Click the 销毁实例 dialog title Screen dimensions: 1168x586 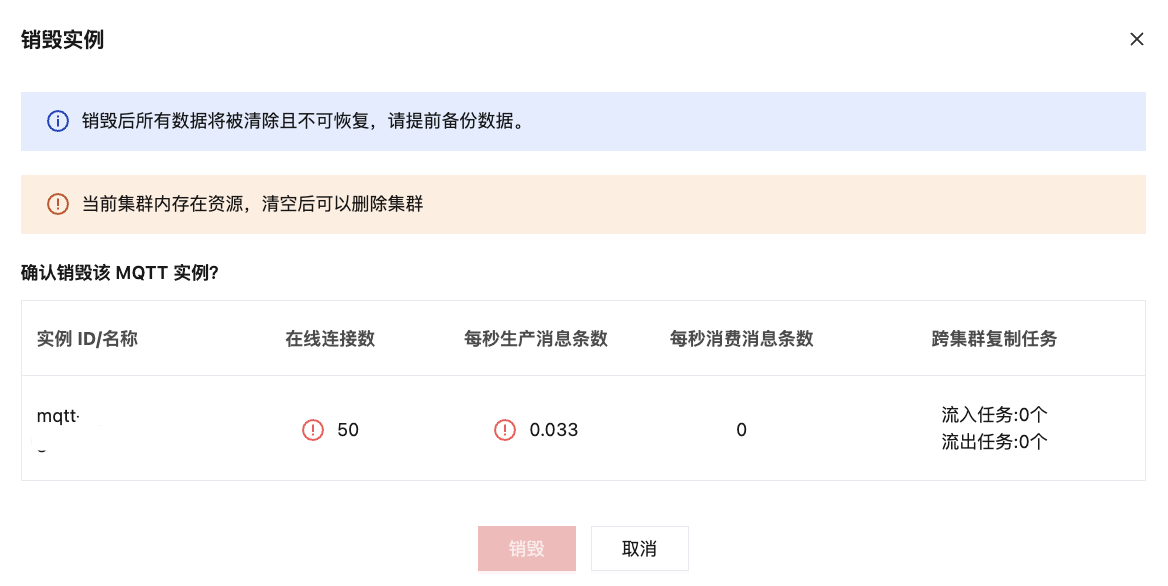pos(63,40)
